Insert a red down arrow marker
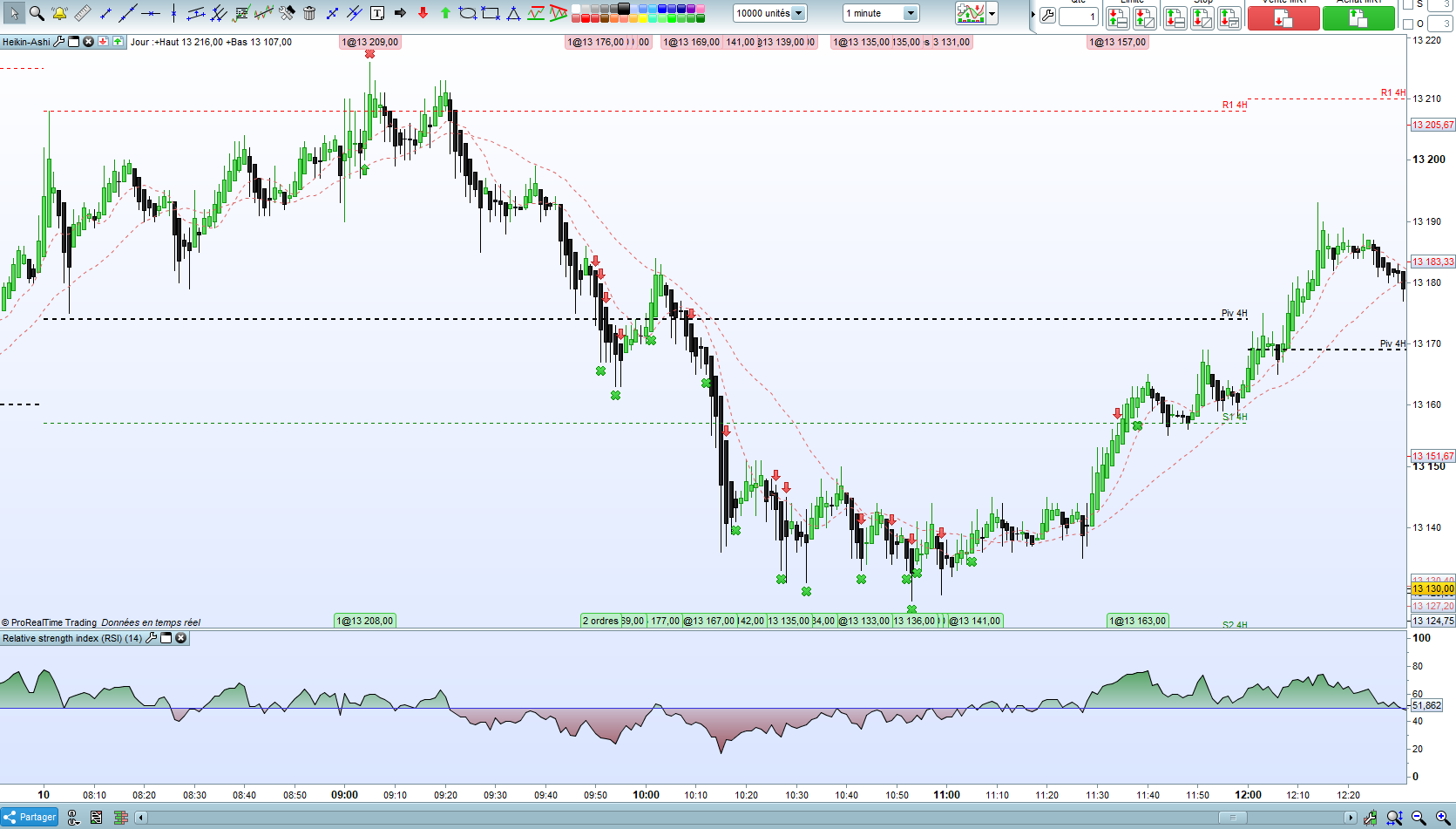This screenshot has width=1456, height=829. pos(423,13)
